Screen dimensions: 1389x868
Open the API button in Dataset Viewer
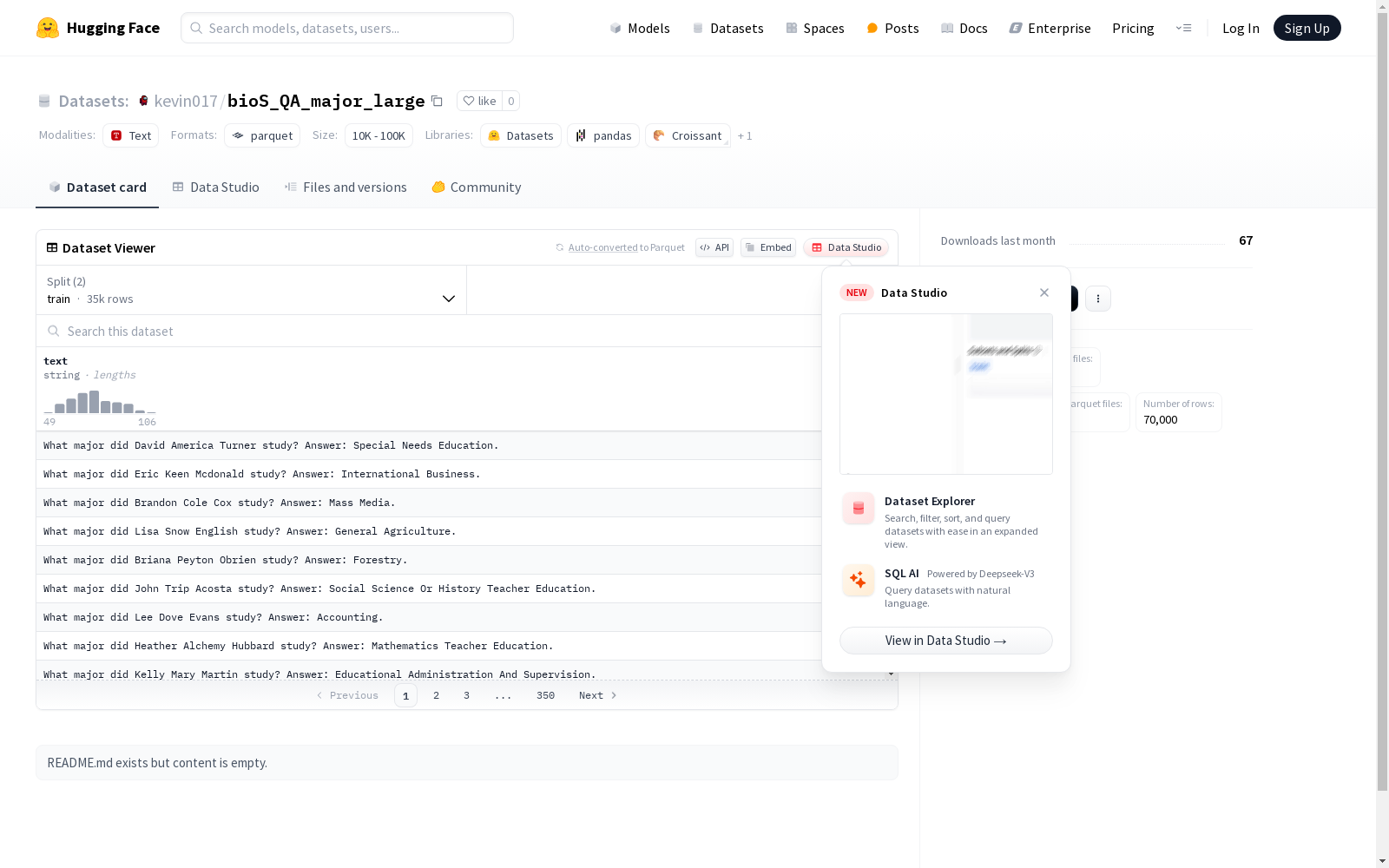[714, 247]
